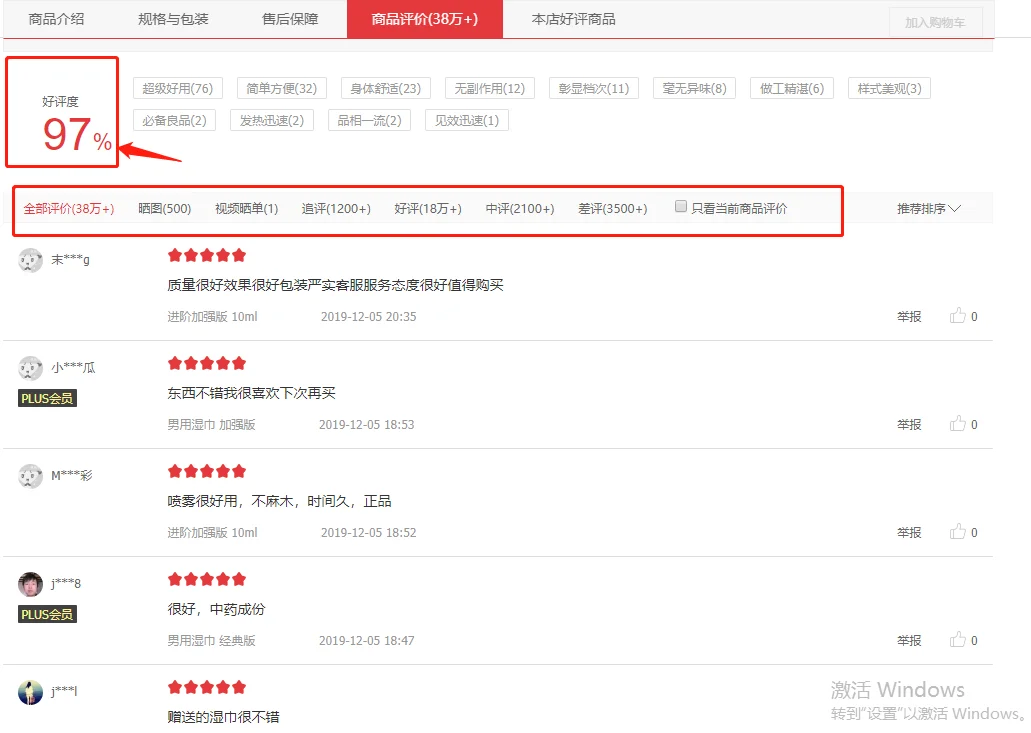Click variant text 男用湿巾 加强版

(x=211, y=425)
